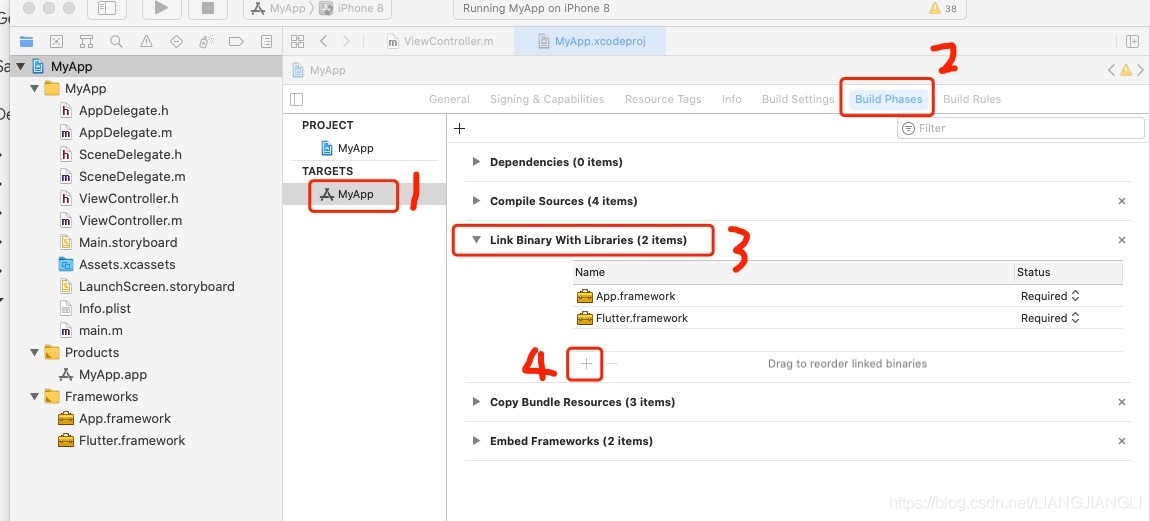
Task: Add editor on right
Action: point(1132,41)
